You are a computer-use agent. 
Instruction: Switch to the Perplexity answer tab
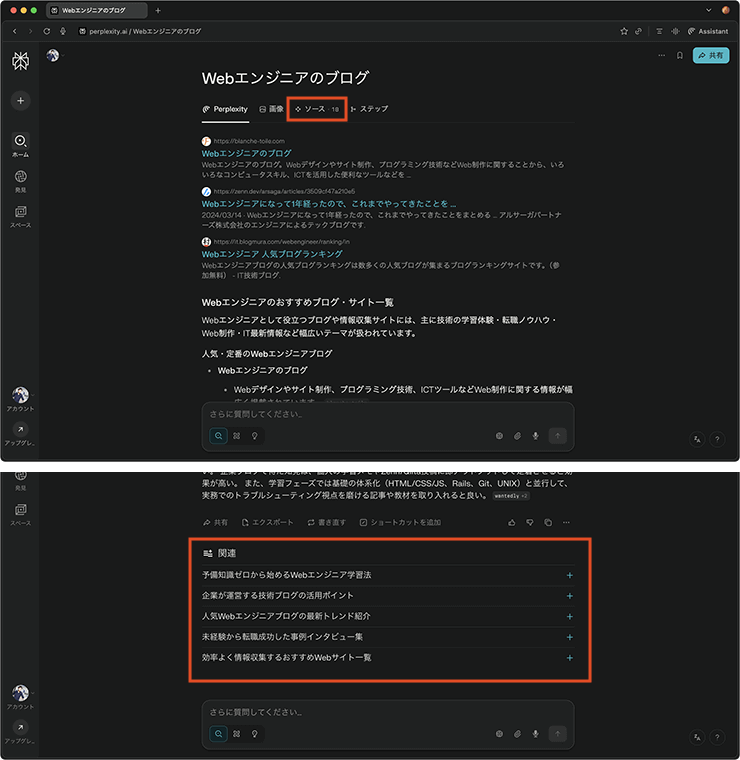[225, 109]
